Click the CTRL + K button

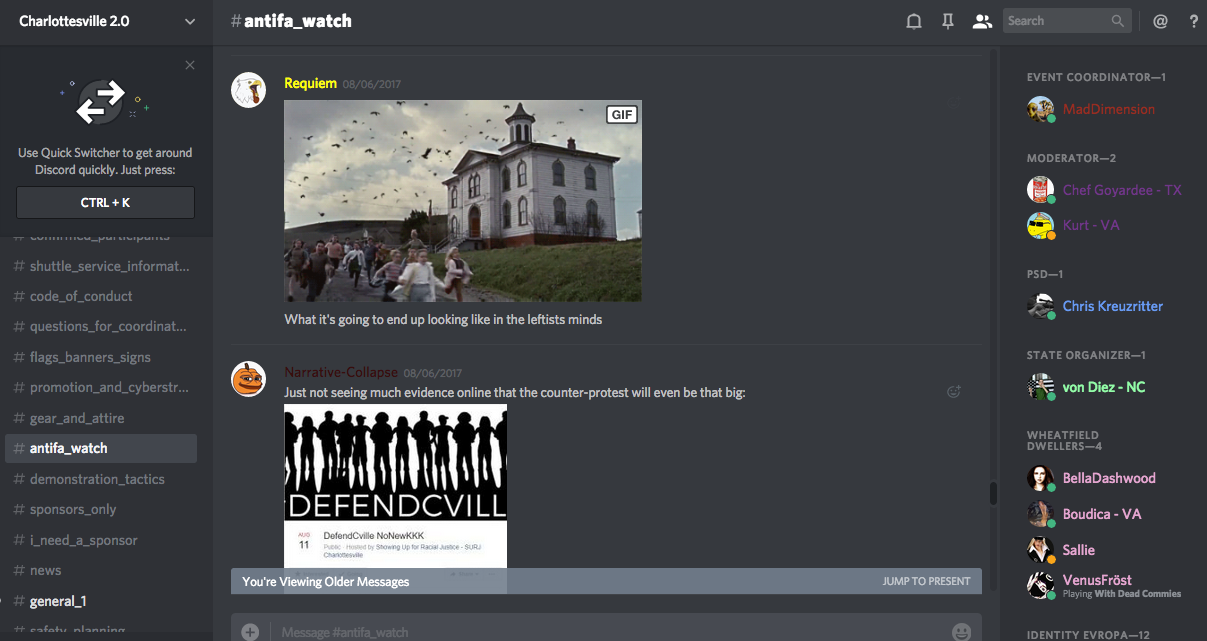pos(105,202)
